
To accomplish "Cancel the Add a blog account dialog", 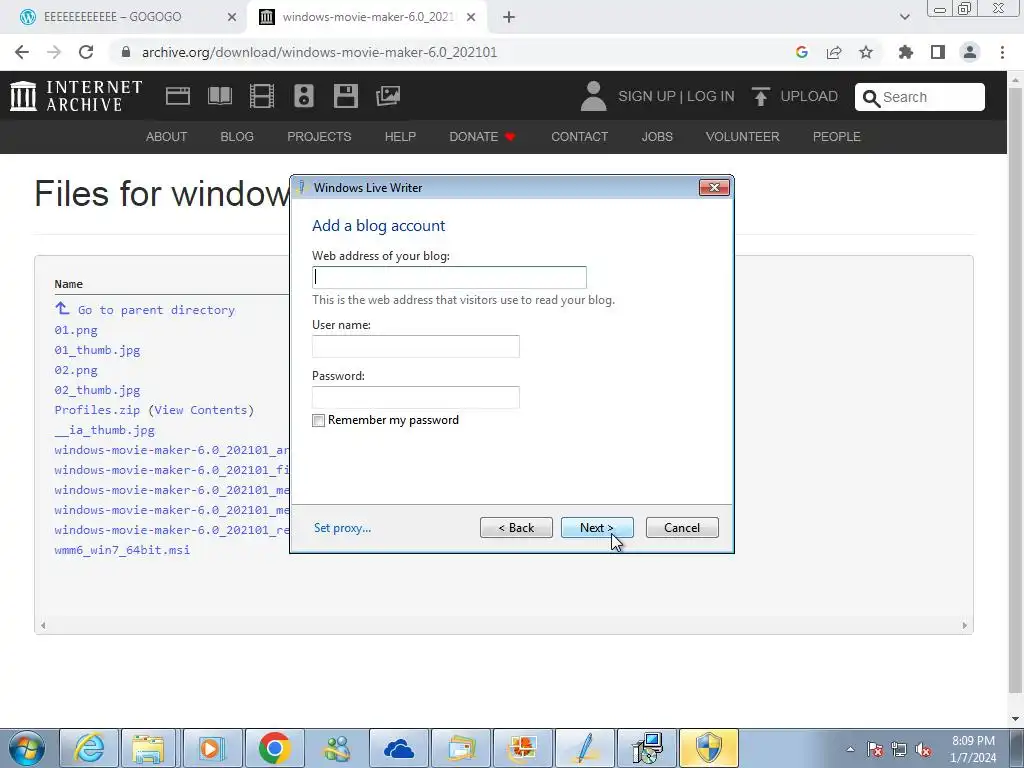I will (x=682, y=528).
